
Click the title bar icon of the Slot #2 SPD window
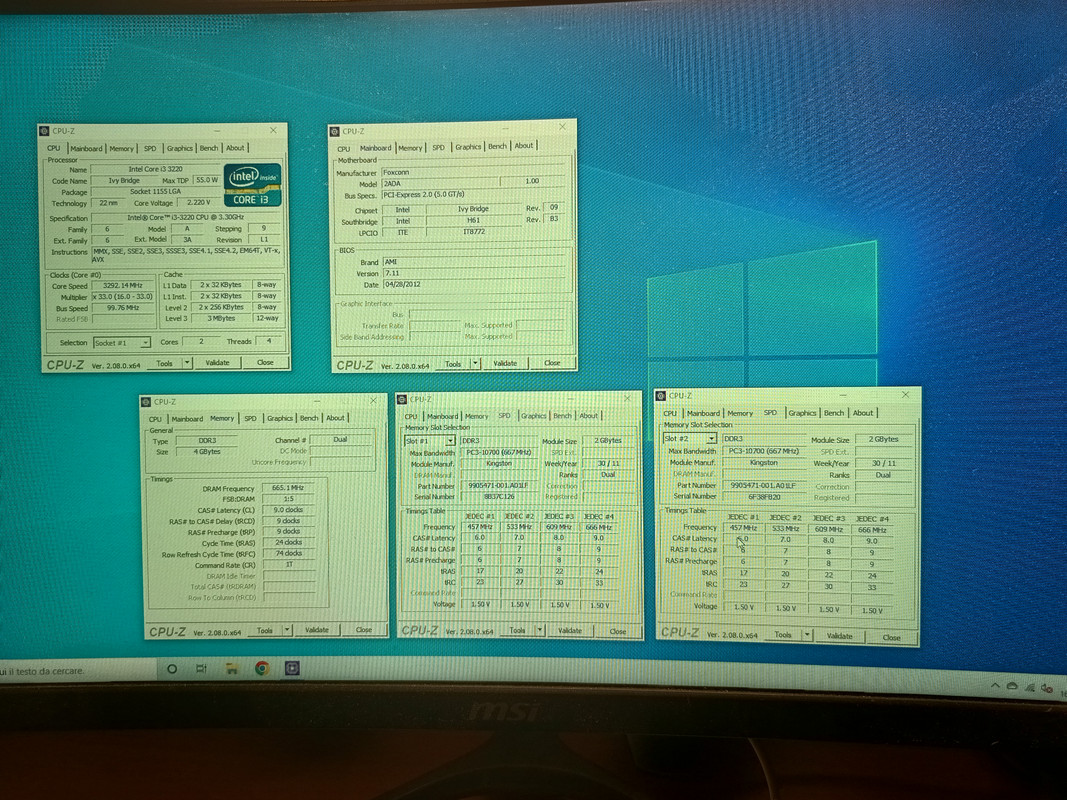(661, 395)
